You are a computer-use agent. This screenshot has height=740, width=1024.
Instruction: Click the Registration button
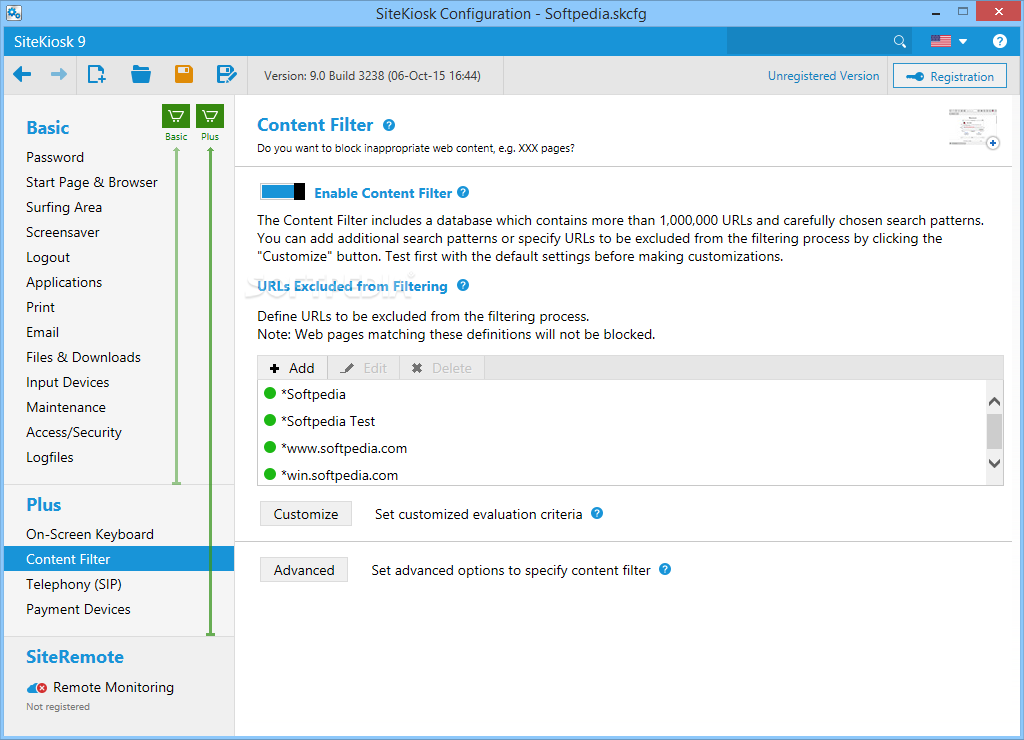pyautogui.click(x=950, y=76)
